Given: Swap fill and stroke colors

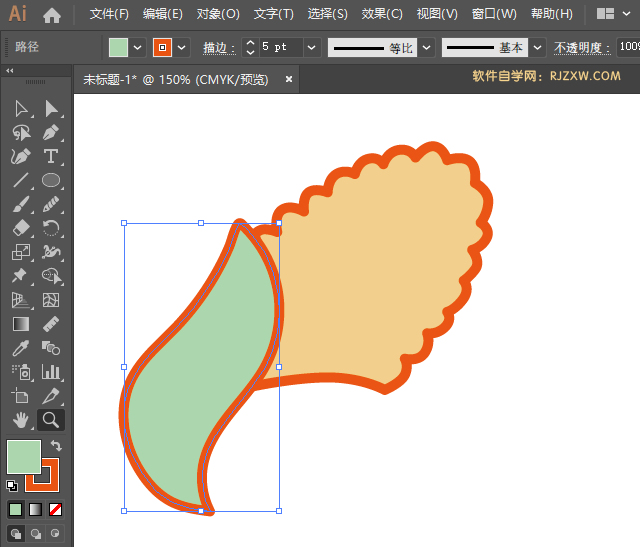Looking at the screenshot, I should pos(56,446).
